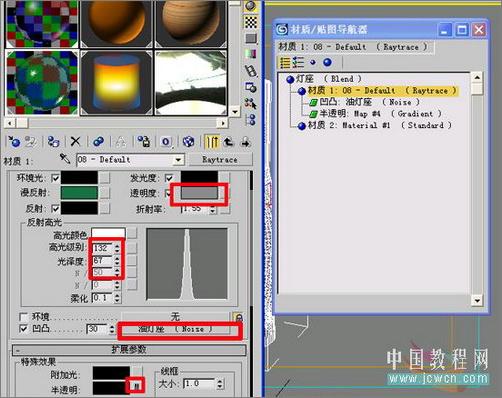Image resolution: width=502 pixels, height=398 pixels.
Task: Click the Select by Material icon
Action: point(251,103)
